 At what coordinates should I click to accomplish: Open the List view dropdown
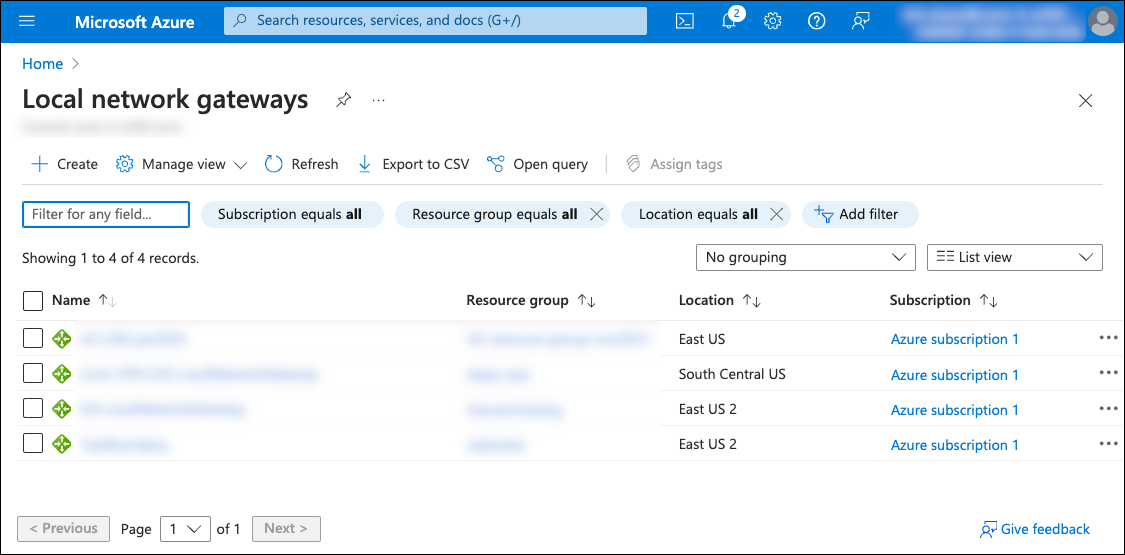click(1014, 257)
